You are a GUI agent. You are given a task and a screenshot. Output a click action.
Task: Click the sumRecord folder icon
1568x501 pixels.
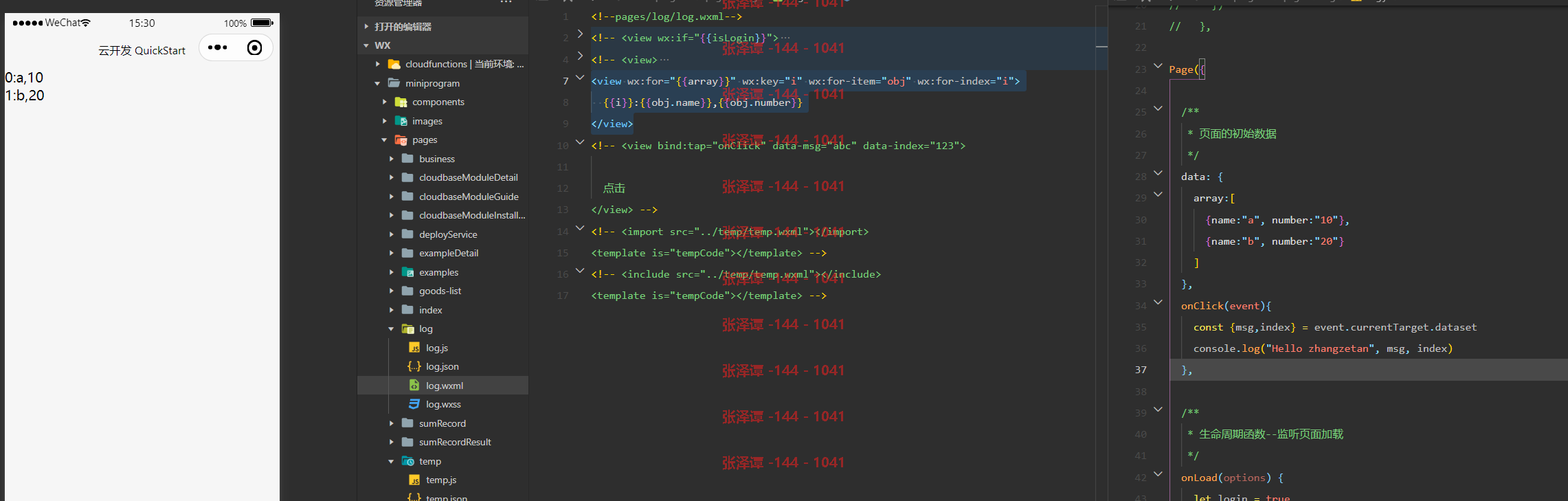point(408,423)
